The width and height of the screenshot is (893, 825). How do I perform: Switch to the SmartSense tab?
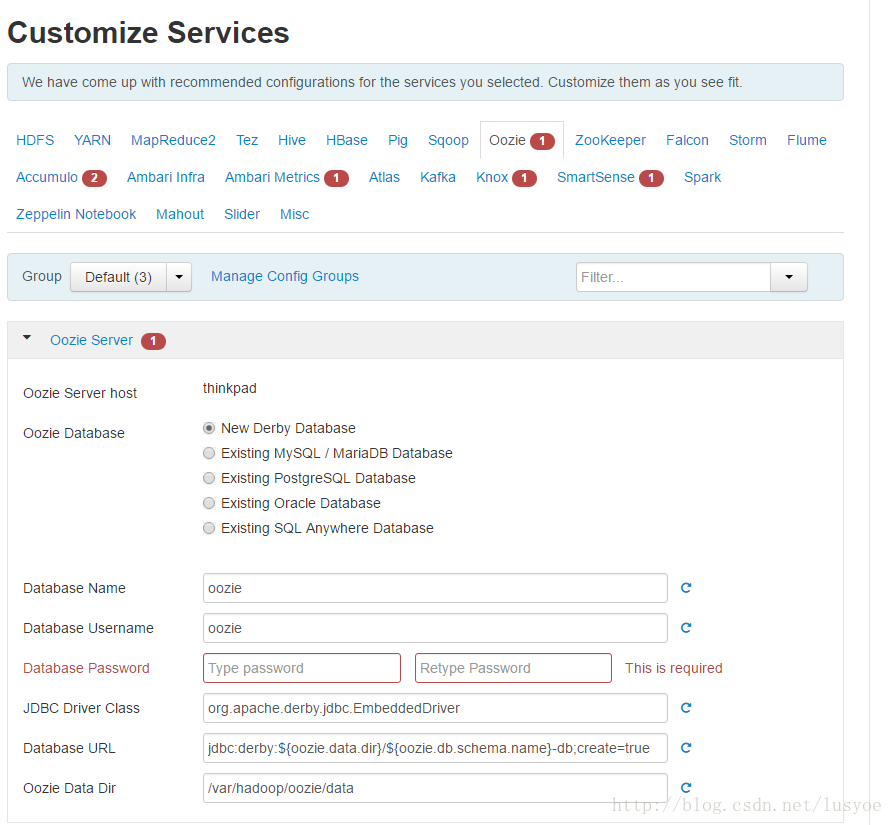596,177
